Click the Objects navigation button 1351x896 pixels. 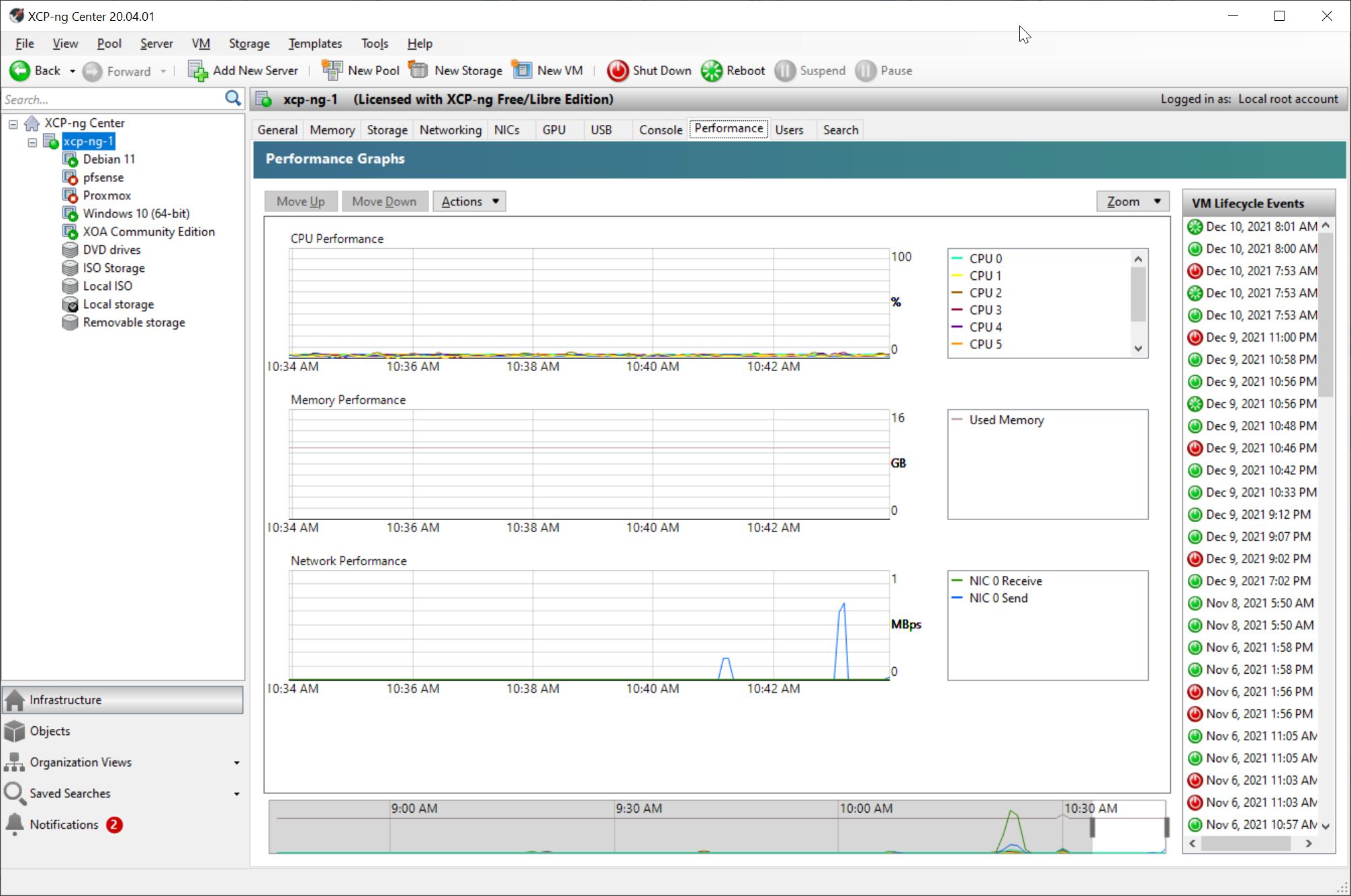(x=50, y=731)
